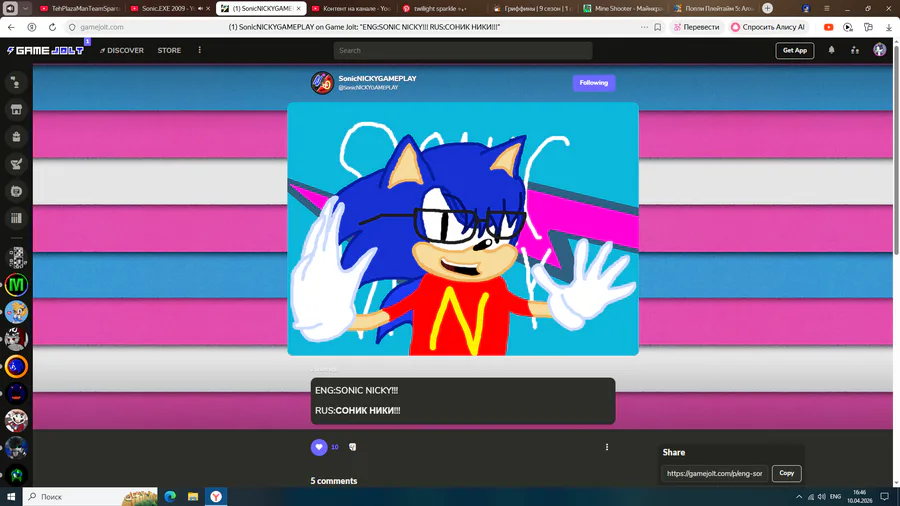
Task: Go back to the previous page
Action: pos(11,27)
